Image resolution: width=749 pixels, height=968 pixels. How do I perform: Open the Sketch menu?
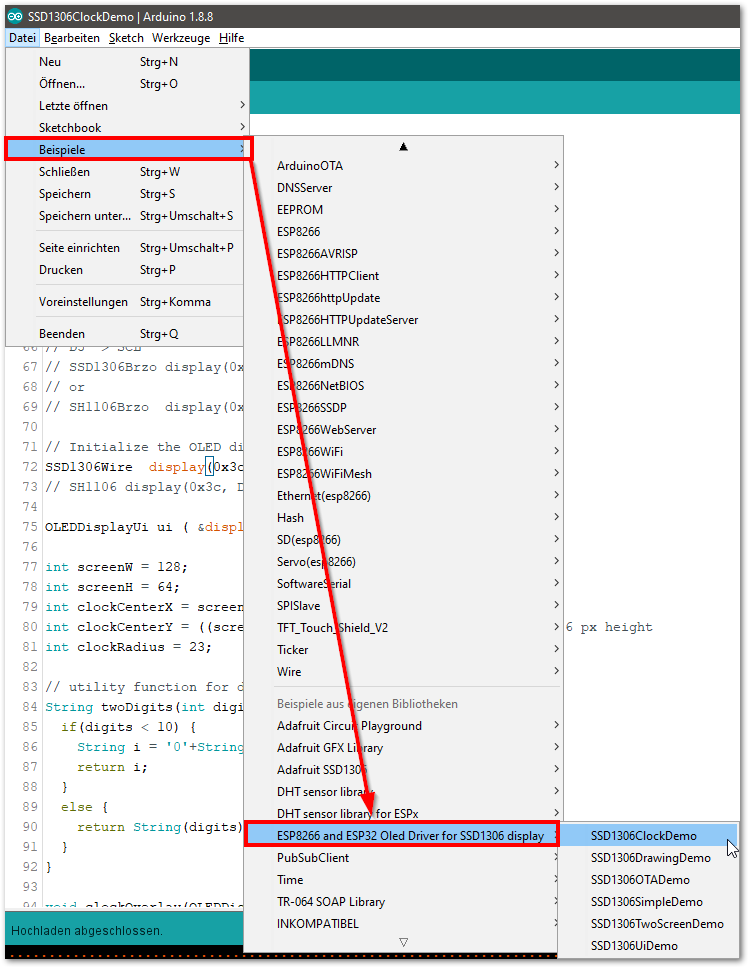click(x=126, y=38)
